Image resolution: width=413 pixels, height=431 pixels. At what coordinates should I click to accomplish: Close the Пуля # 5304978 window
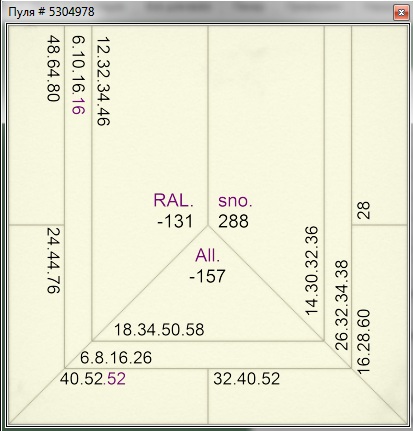coord(401,13)
